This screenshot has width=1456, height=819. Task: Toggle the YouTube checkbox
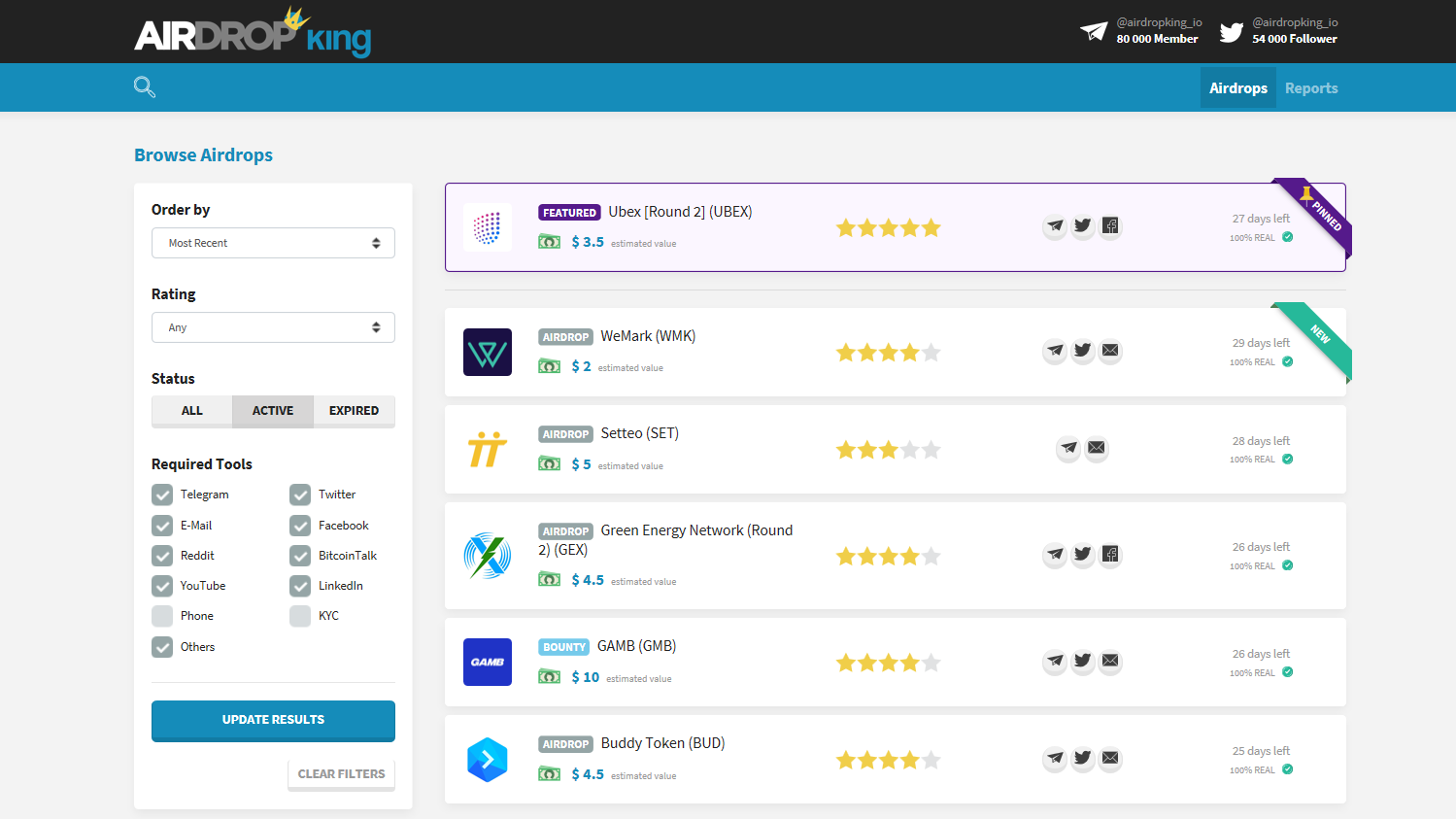point(162,586)
